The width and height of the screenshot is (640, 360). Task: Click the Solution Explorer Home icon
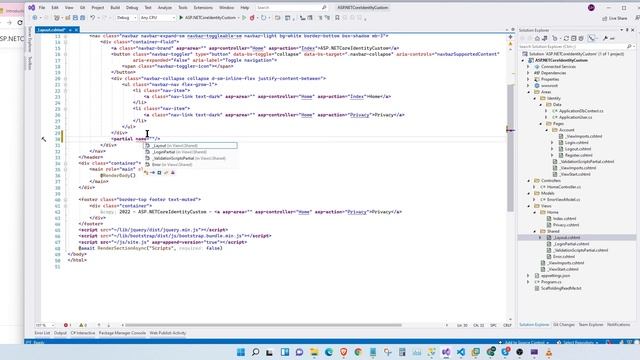click(537, 38)
